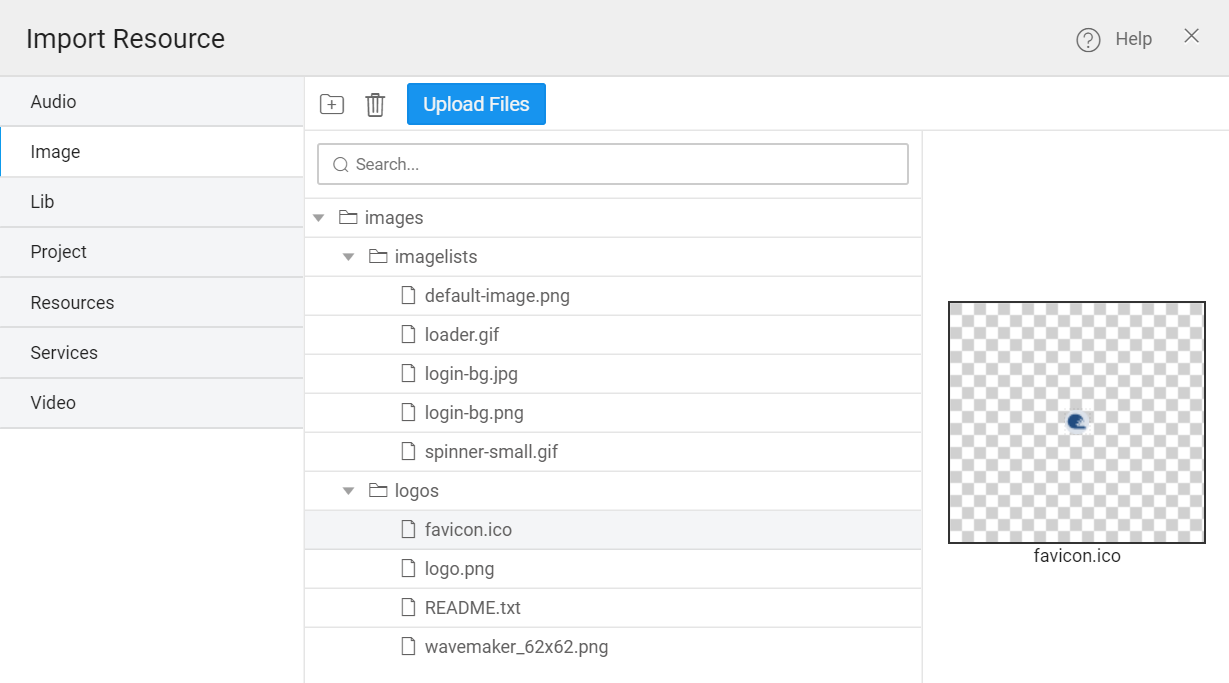Click the Help link
This screenshot has width=1229, height=683.
pos(1134,38)
